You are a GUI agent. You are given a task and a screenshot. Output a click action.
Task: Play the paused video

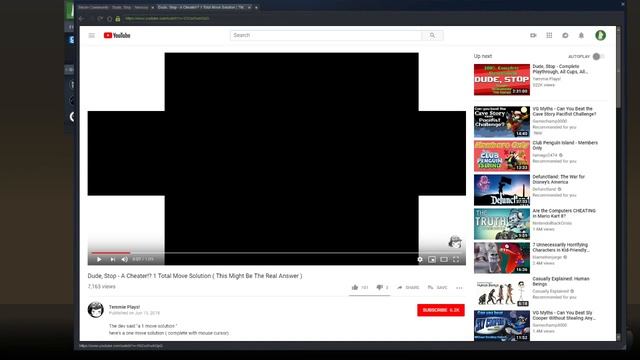(99, 259)
